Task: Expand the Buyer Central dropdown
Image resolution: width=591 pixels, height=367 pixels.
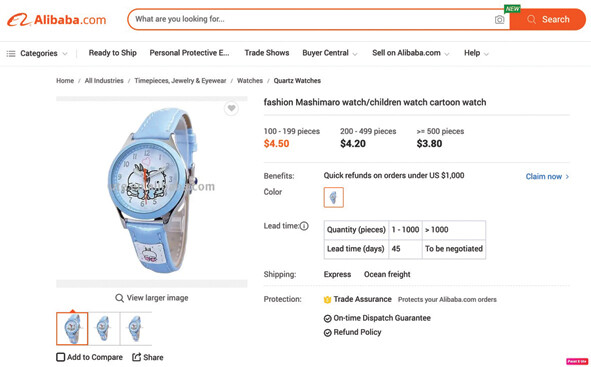Action: tap(330, 53)
